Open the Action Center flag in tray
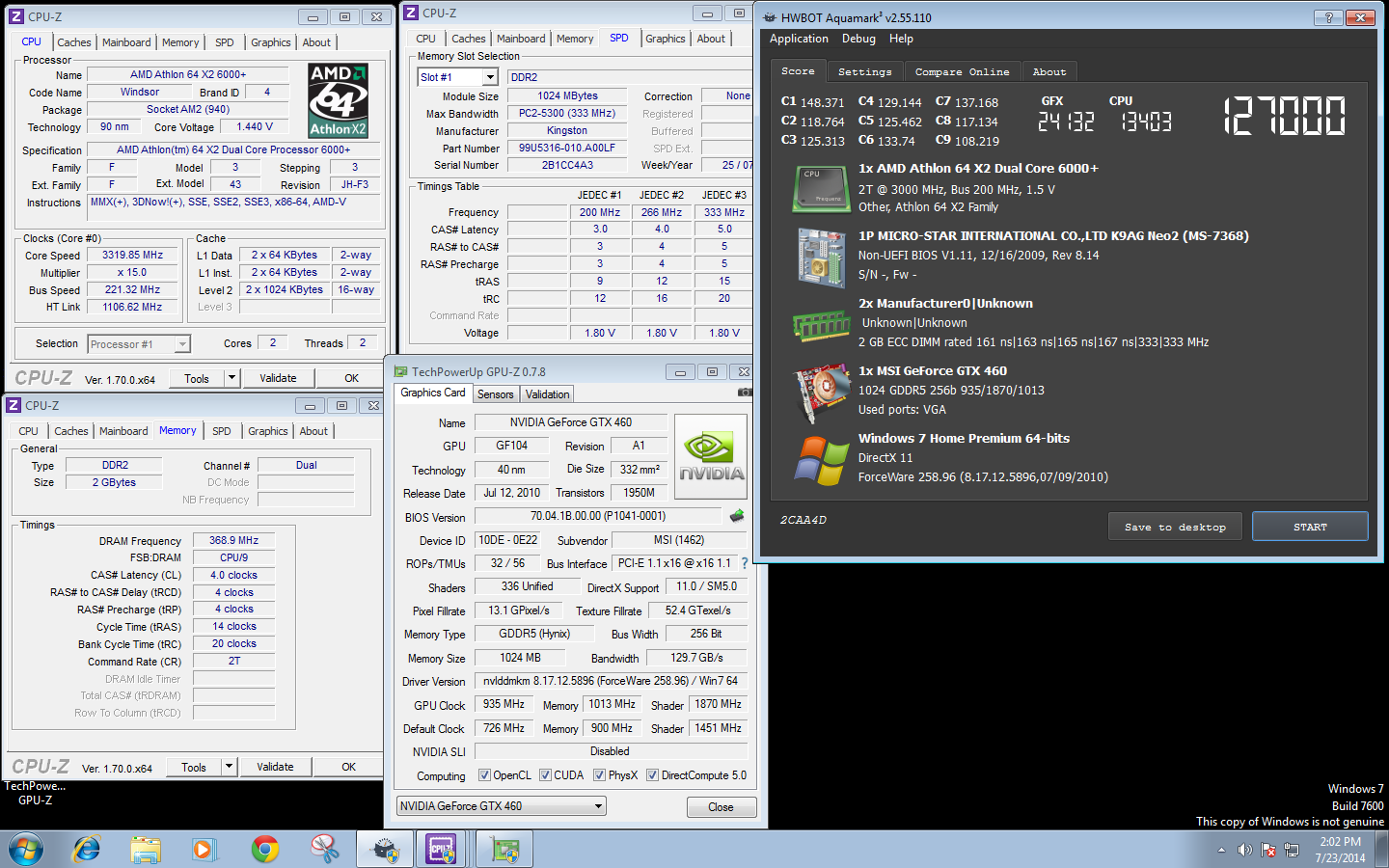1389x868 pixels. point(1268,850)
